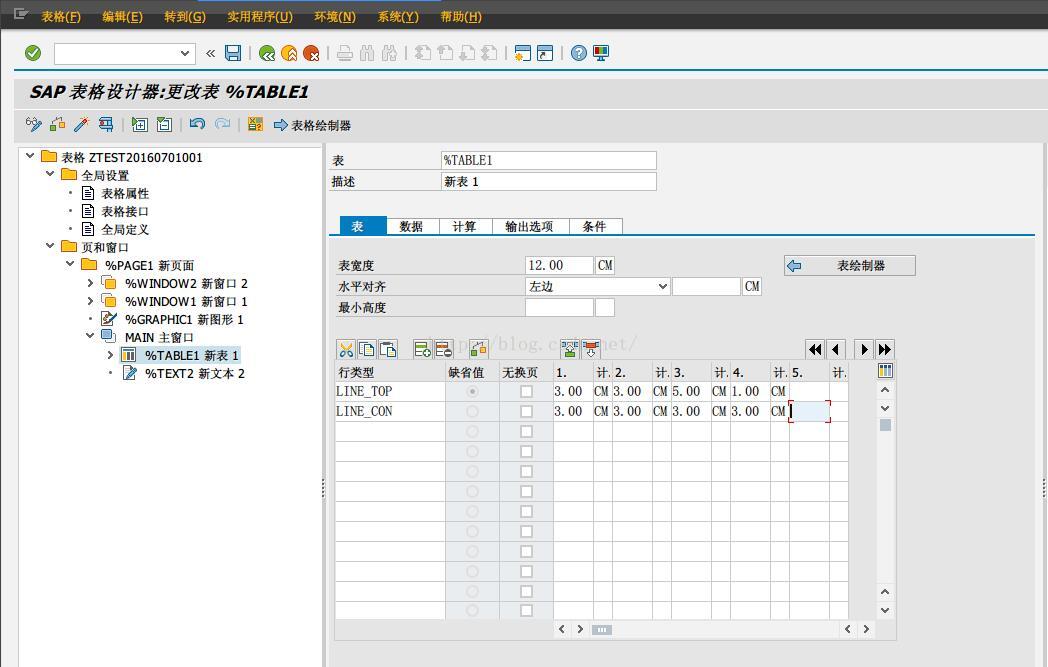Check no-page-break box for LINE_TOP
Image resolution: width=1048 pixels, height=667 pixels.
527,392
